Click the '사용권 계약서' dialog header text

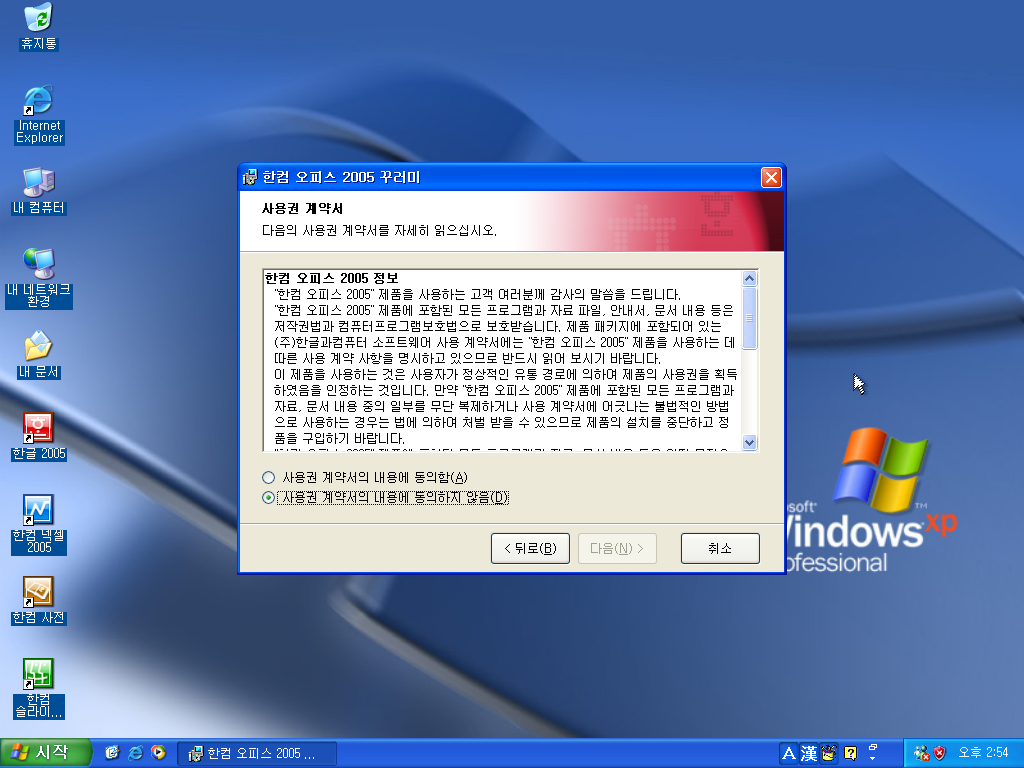[302, 208]
